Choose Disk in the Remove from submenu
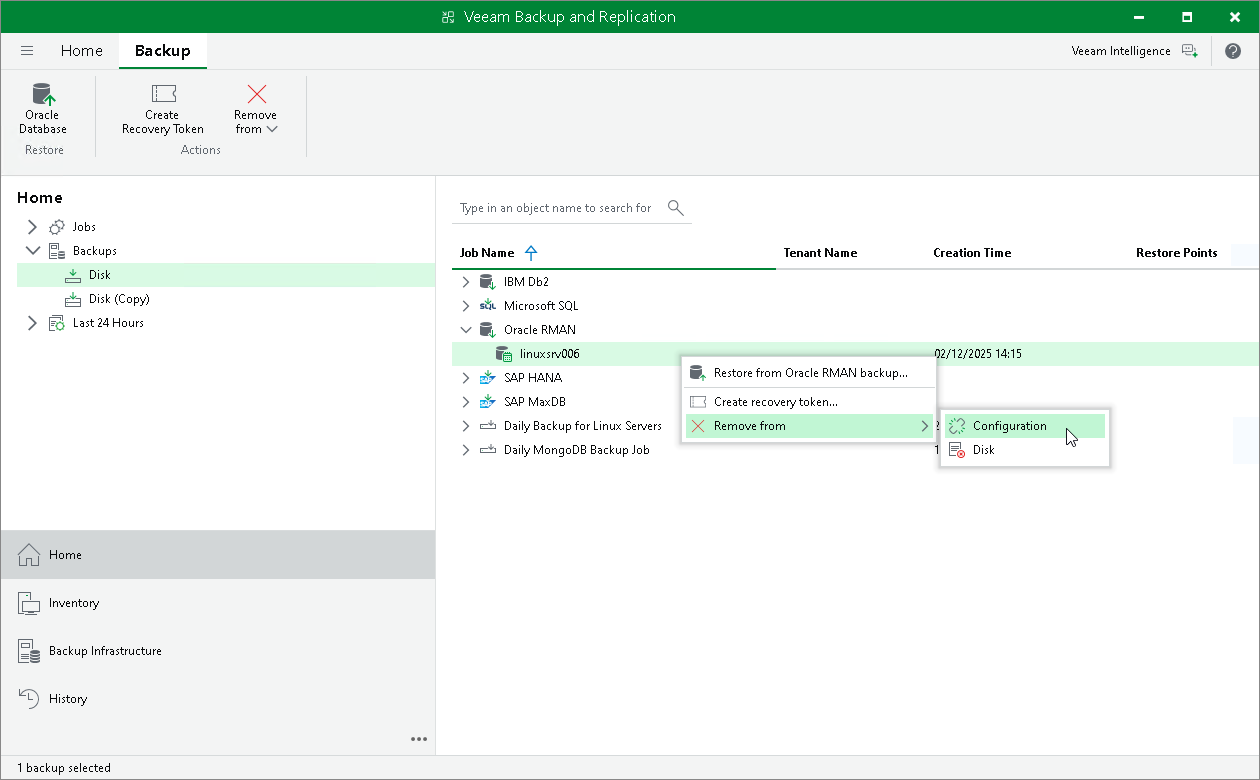The width and height of the screenshot is (1260, 780). pyautogui.click(x=1025, y=450)
